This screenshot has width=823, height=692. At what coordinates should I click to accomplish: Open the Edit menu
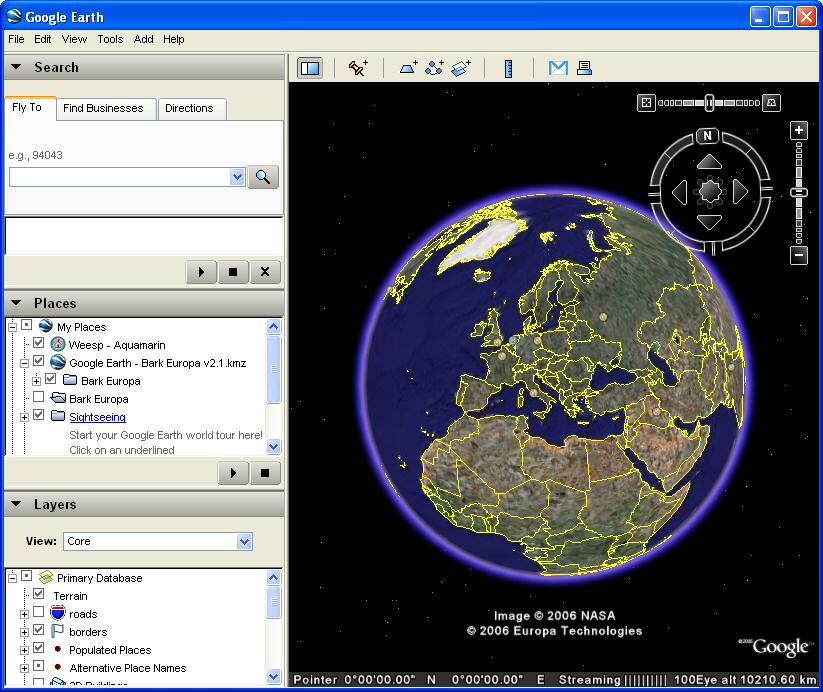(43, 39)
